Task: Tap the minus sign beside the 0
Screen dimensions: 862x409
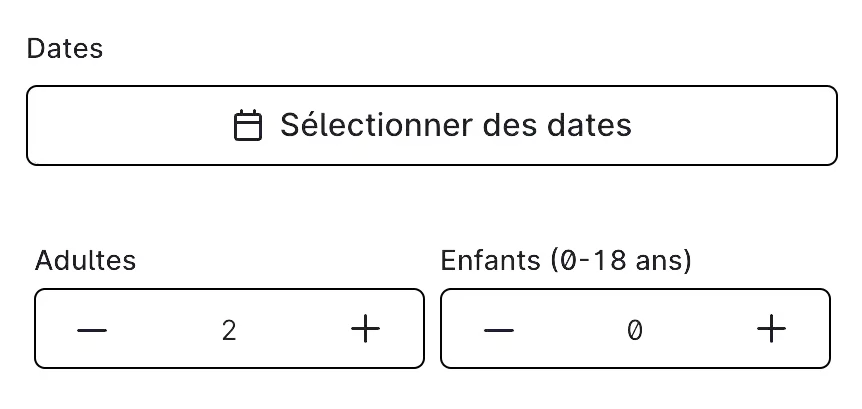Action: coord(499,330)
